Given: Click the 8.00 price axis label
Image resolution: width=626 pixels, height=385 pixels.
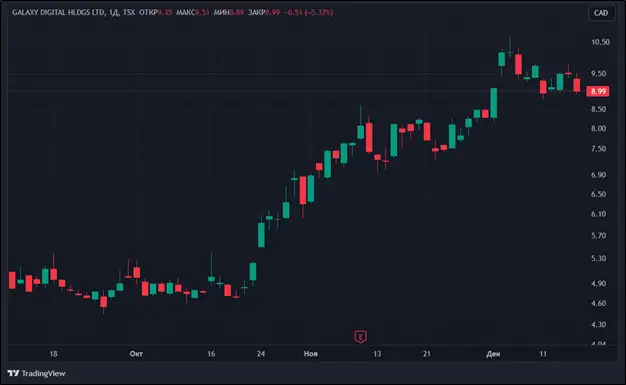Looking at the screenshot, I should pos(598,129).
